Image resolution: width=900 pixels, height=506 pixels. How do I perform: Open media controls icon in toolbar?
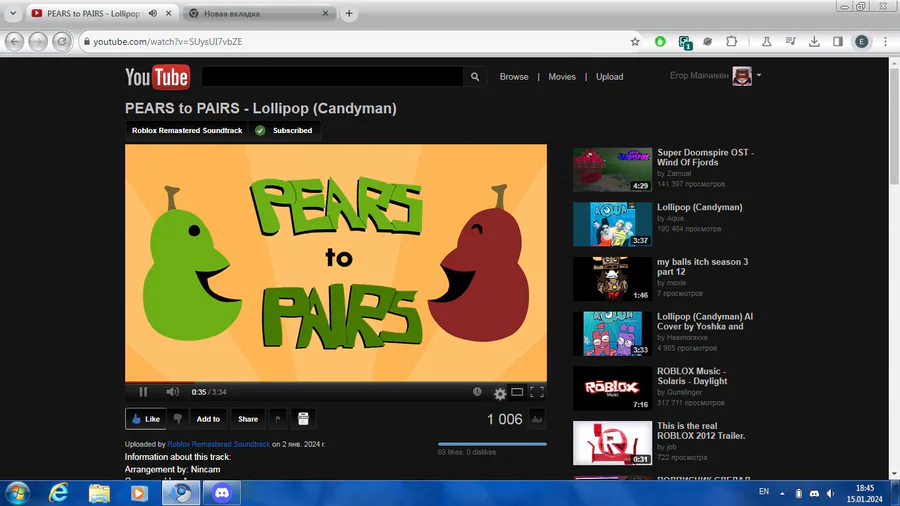click(790, 41)
